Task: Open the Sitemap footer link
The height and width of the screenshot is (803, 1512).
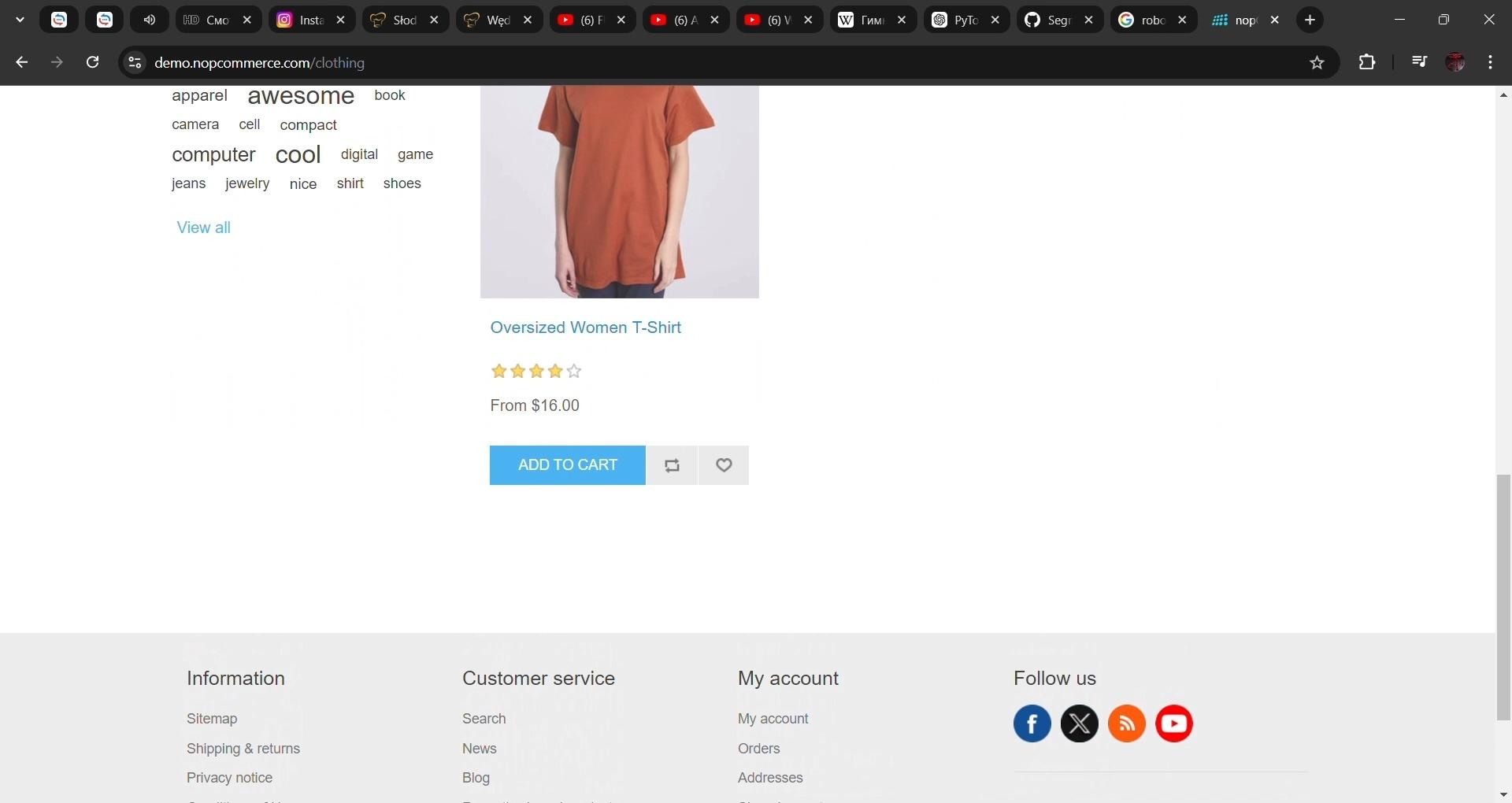Action: pos(212,719)
